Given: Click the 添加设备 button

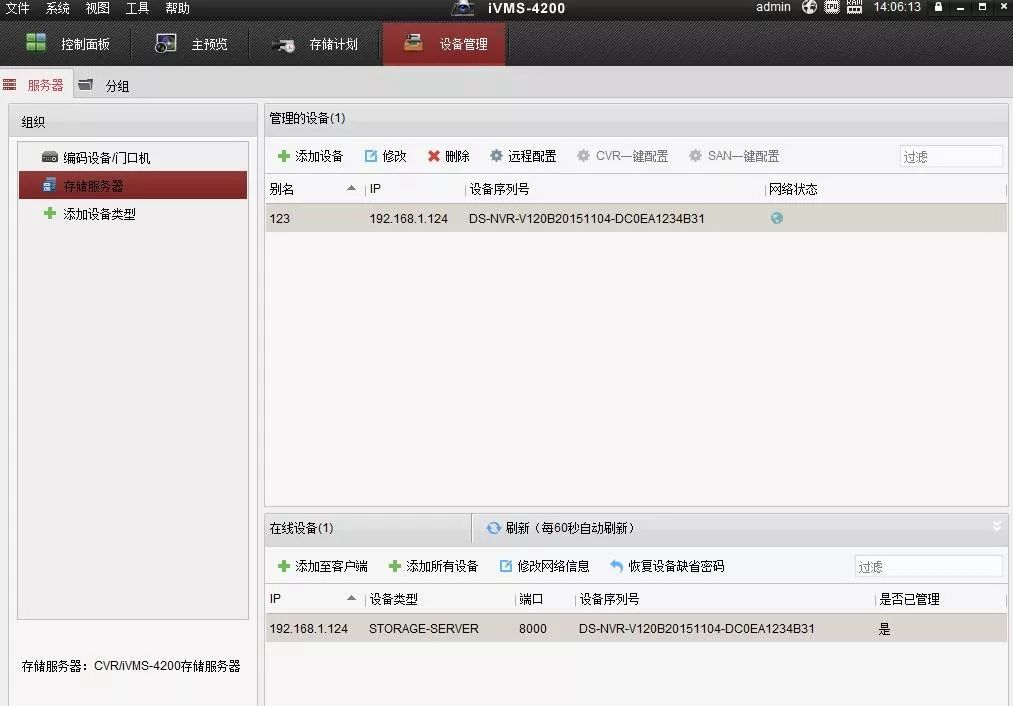Looking at the screenshot, I should click(310, 156).
